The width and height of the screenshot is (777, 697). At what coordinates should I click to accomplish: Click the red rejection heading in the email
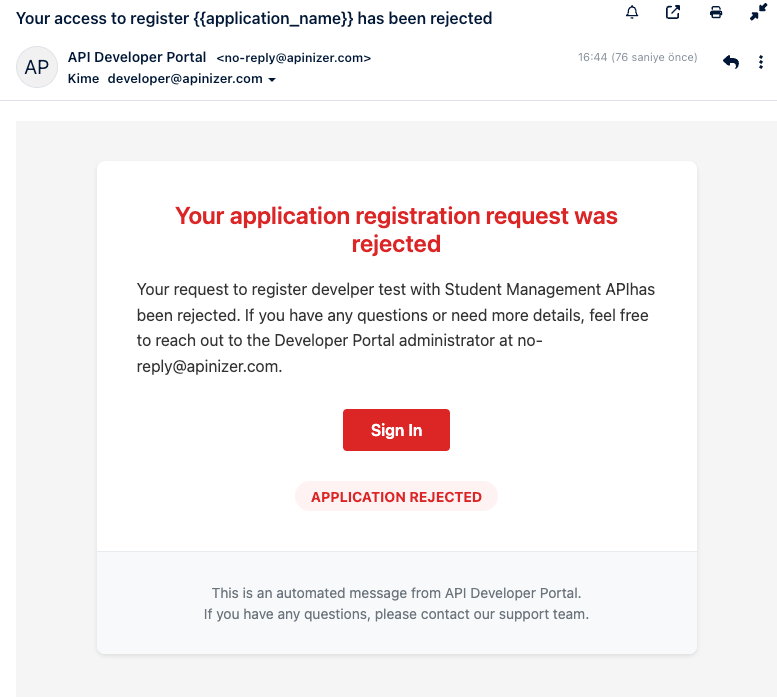point(396,229)
